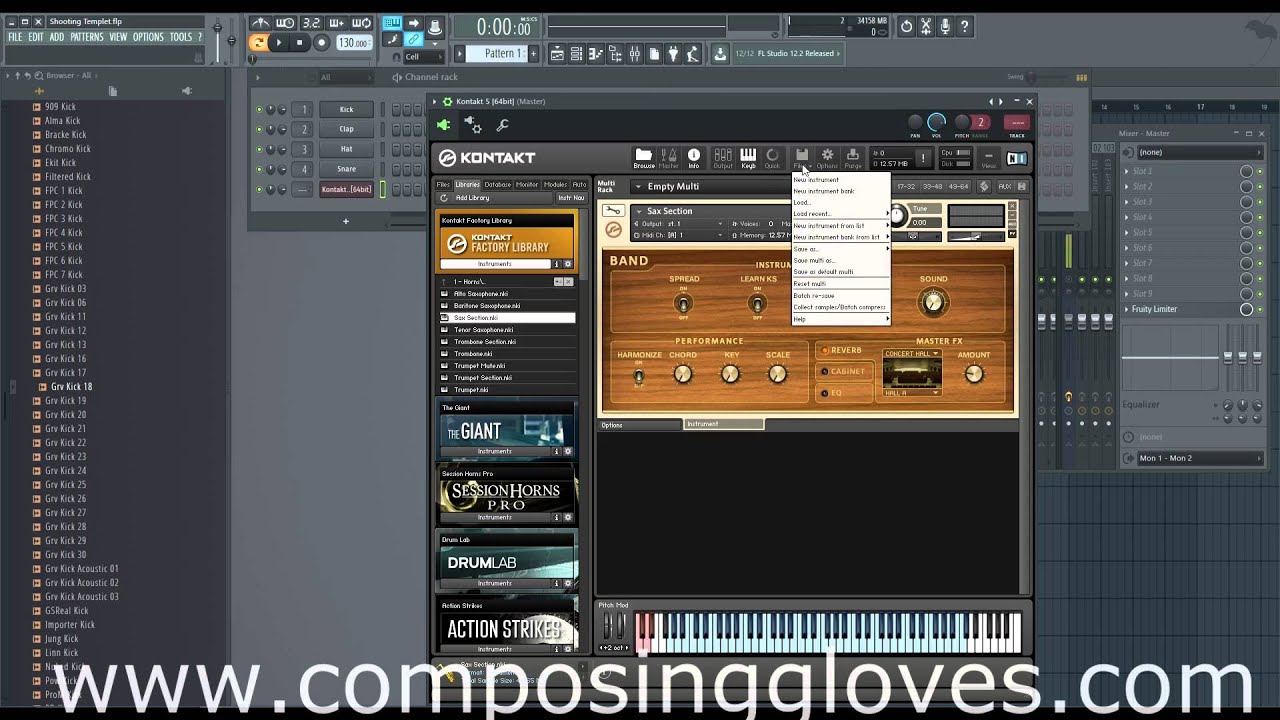Click Kontakt's Purge icon
The width and height of the screenshot is (1280, 720).
coord(853,157)
